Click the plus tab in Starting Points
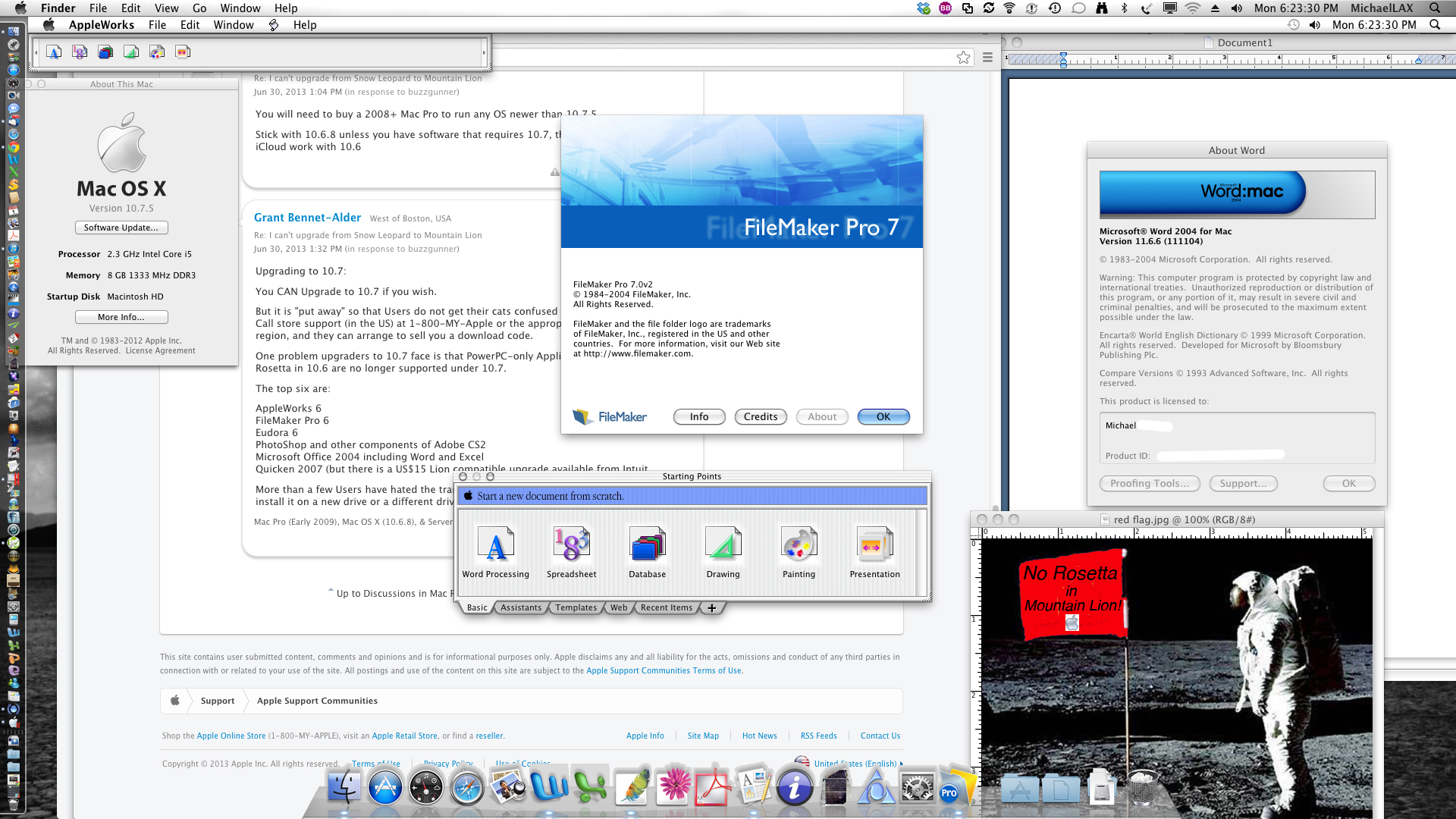 pos(711,608)
